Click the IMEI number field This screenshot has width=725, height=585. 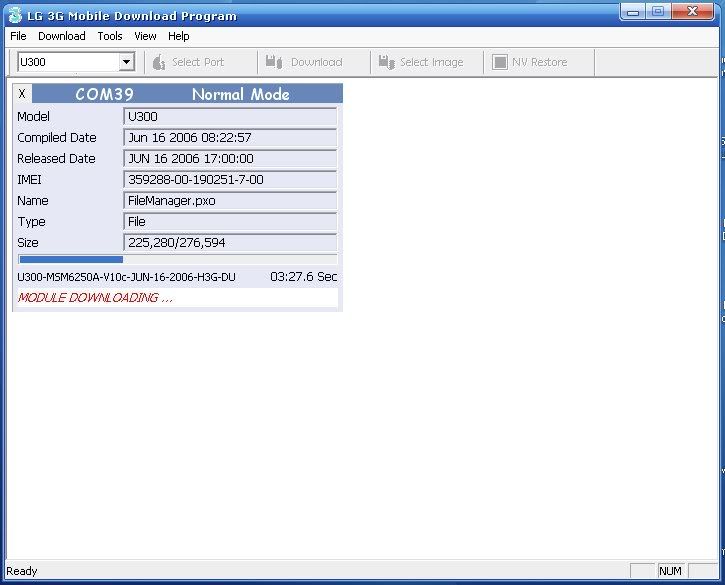(230, 180)
